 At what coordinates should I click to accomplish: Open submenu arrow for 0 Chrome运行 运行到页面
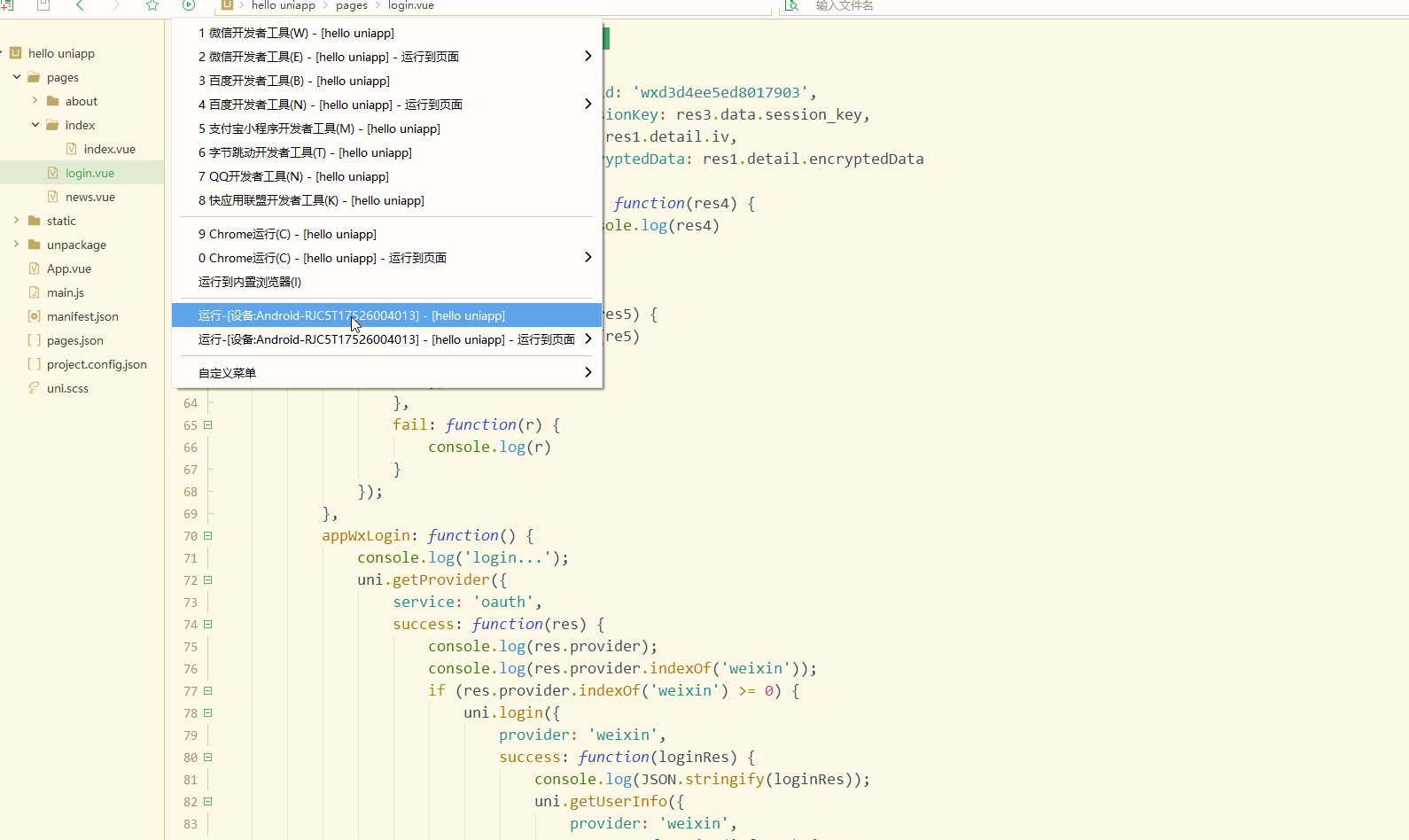coord(588,258)
